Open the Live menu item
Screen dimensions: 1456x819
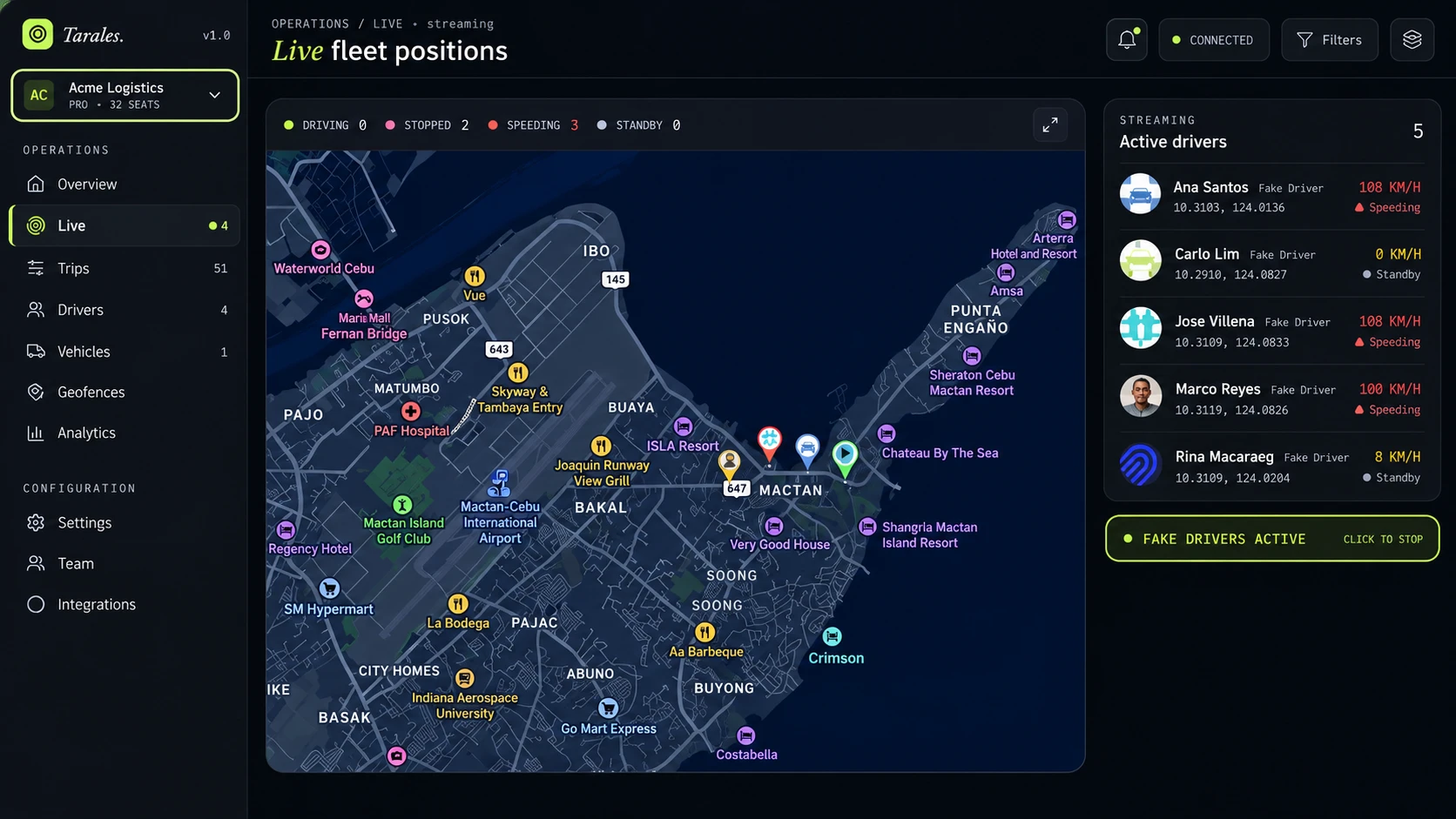pyautogui.click(x=125, y=225)
